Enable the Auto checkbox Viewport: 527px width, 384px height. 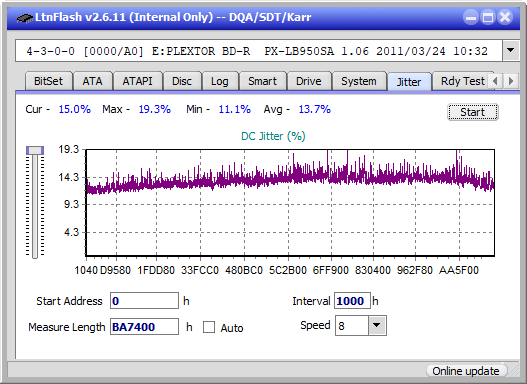pos(209,327)
